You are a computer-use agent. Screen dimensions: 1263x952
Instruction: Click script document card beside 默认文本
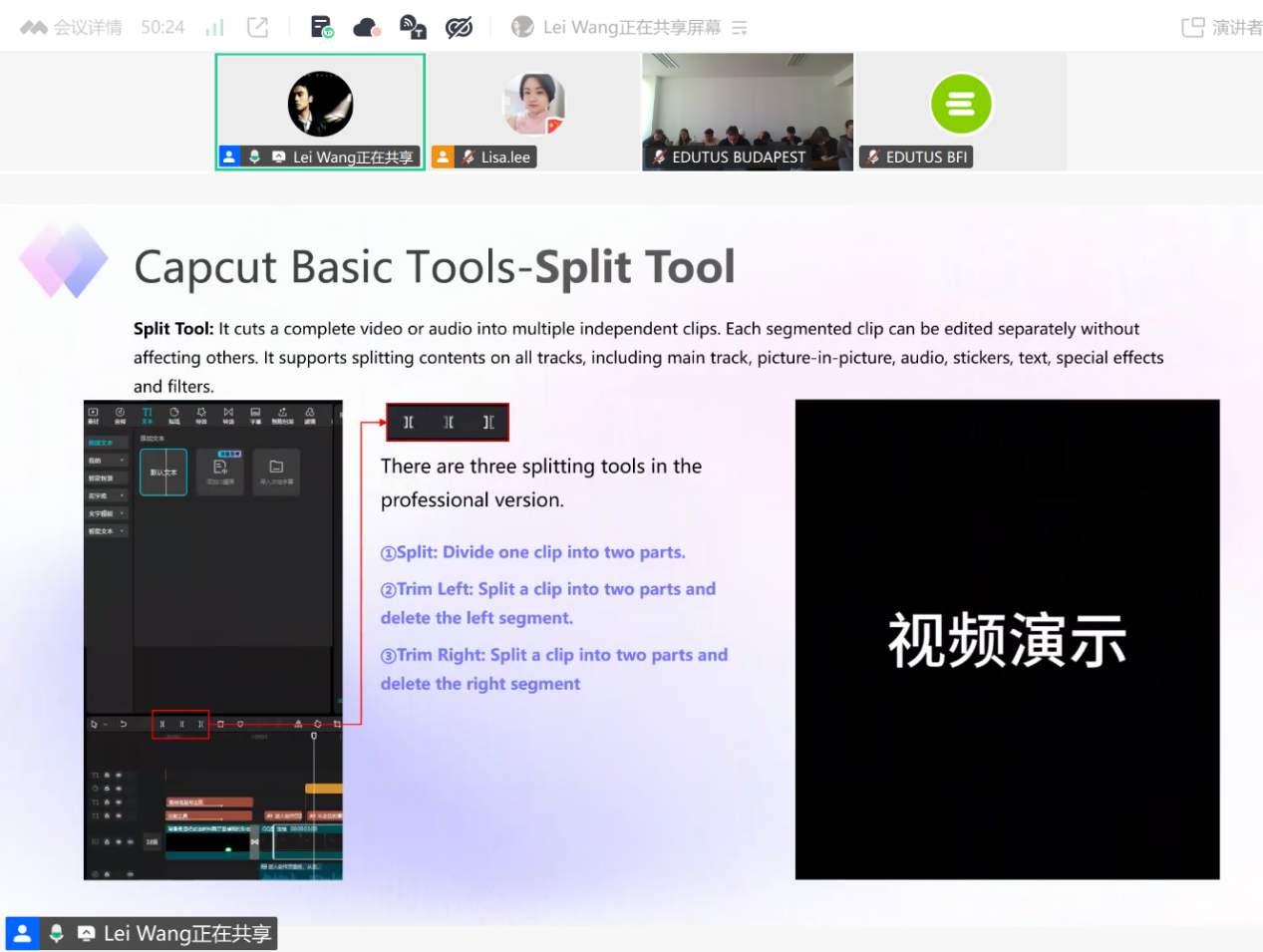point(220,472)
